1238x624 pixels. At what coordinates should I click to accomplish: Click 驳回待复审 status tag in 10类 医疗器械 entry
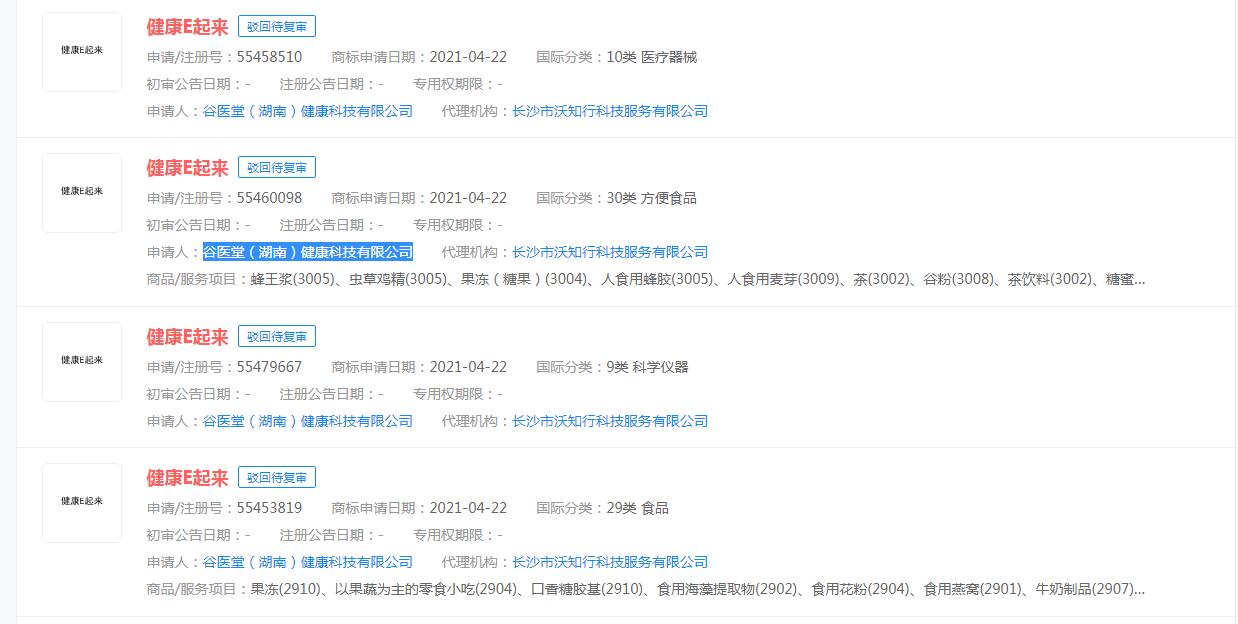coord(277,27)
